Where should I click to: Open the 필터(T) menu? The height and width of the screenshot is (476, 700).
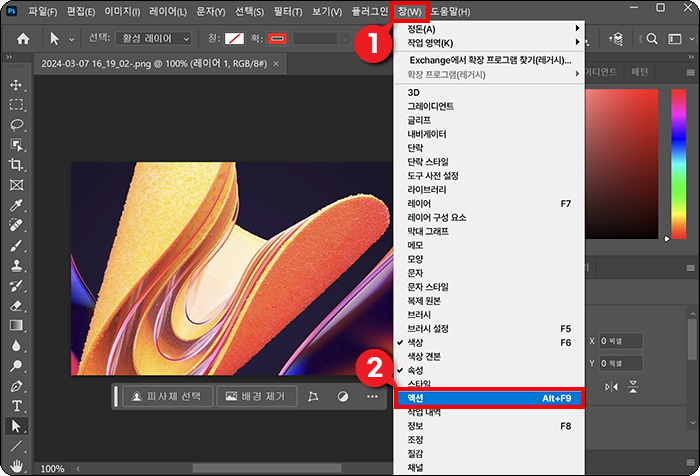click(288, 12)
